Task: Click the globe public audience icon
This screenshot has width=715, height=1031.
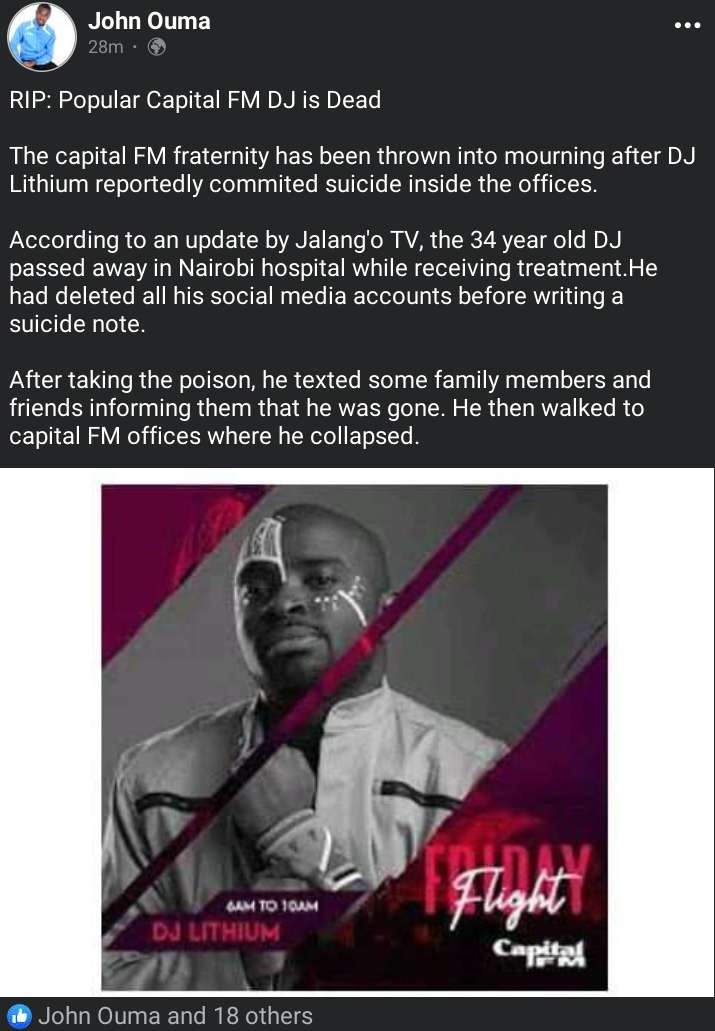Action: (157, 47)
